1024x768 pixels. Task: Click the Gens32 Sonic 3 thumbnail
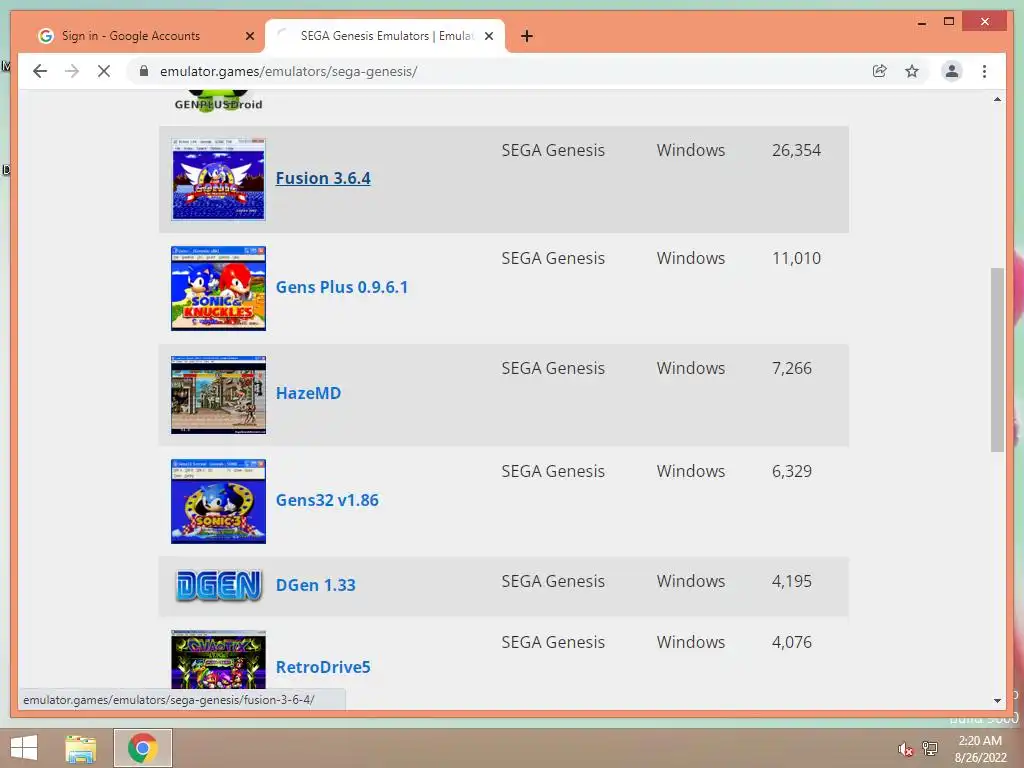(218, 501)
